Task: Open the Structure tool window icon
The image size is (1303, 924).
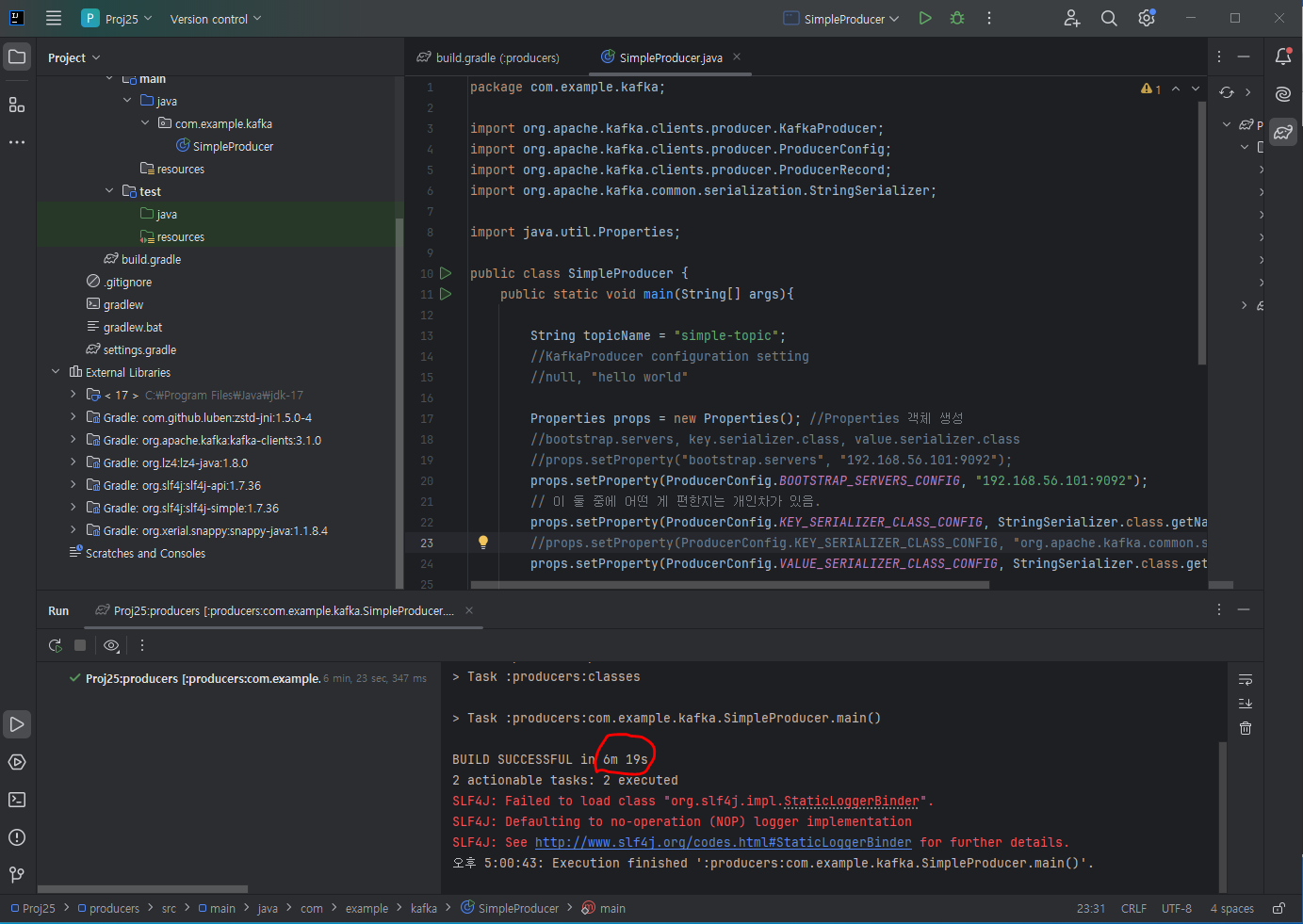Action: tap(17, 105)
